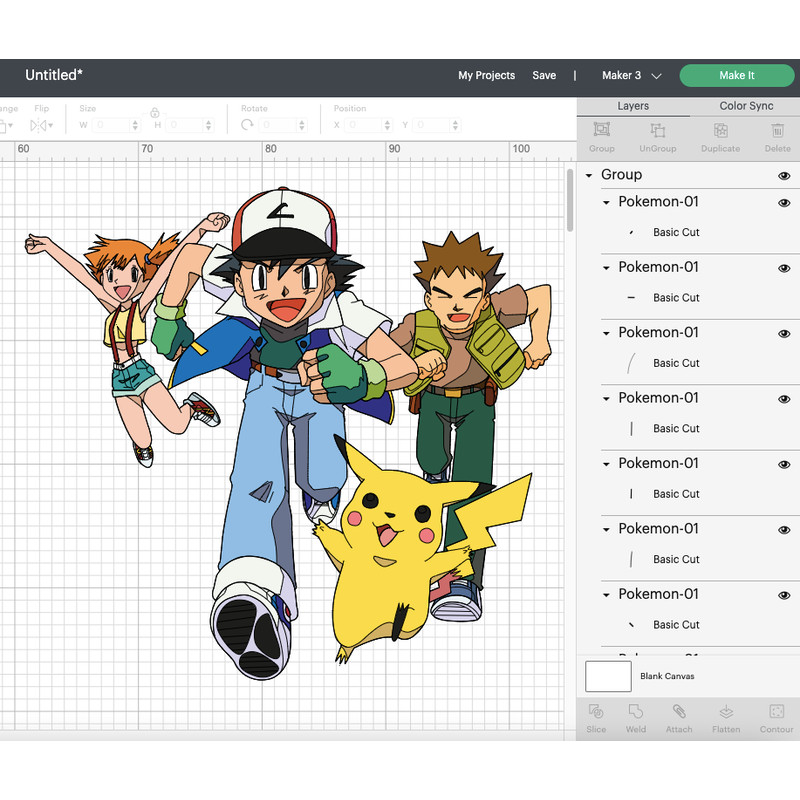
Task: Toggle visibility of the Group layer
Action: [786, 175]
